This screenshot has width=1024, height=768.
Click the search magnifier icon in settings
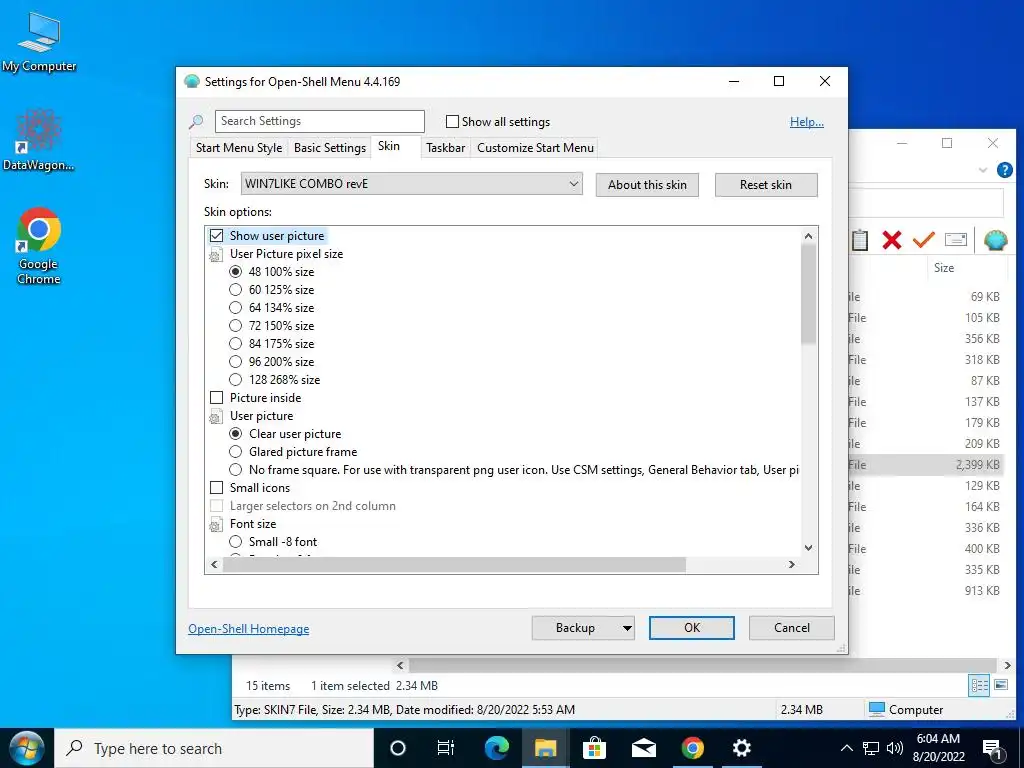[x=196, y=121]
